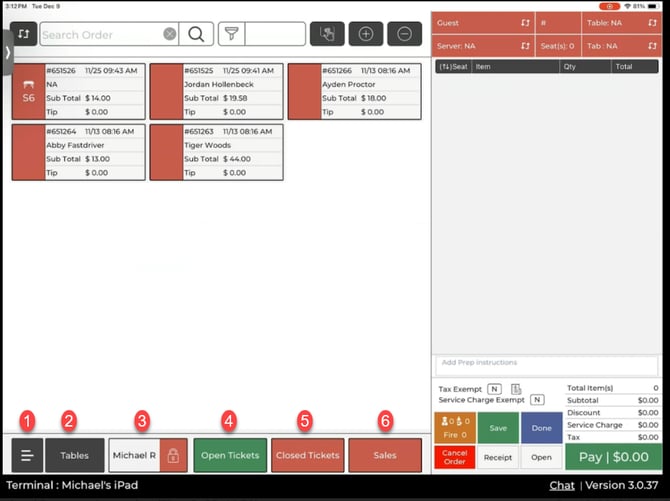Click the sort orders icon beside search

point(22,34)
